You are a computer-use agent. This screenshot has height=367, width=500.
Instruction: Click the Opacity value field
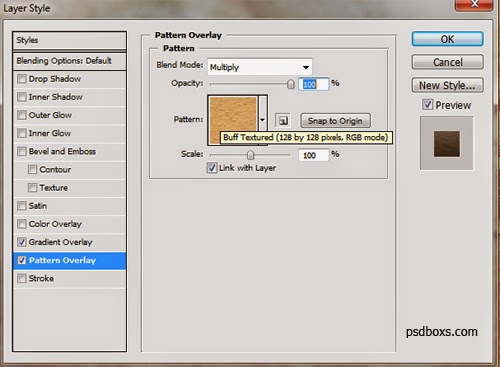click(314, 84)
